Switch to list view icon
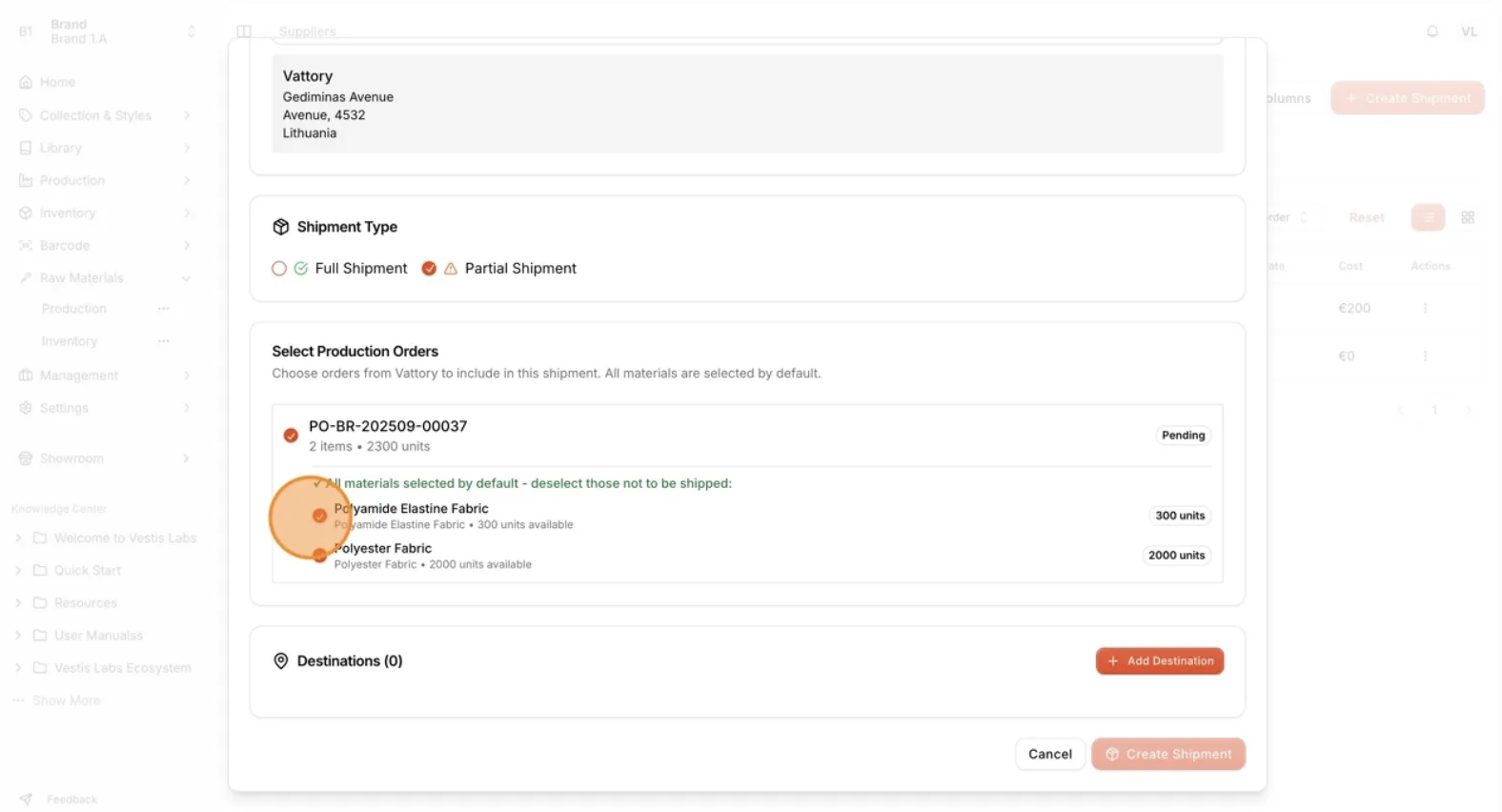This screenshot has height=812, width=1502. click(1428, 217)
